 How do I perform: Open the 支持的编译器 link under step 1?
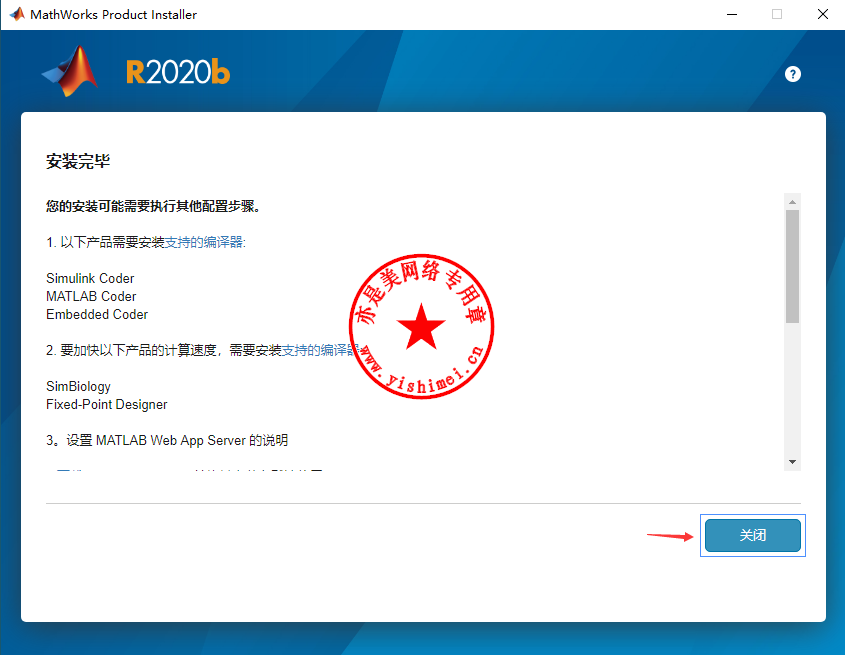pyautogui.click(x=205, y=243)
